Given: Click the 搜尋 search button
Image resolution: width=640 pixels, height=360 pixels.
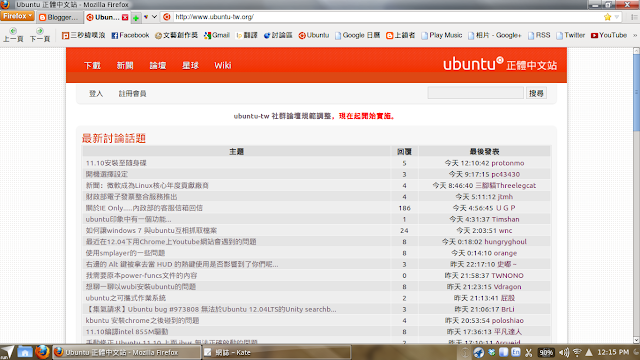Looking at the screenshot, I should point(536,93).
